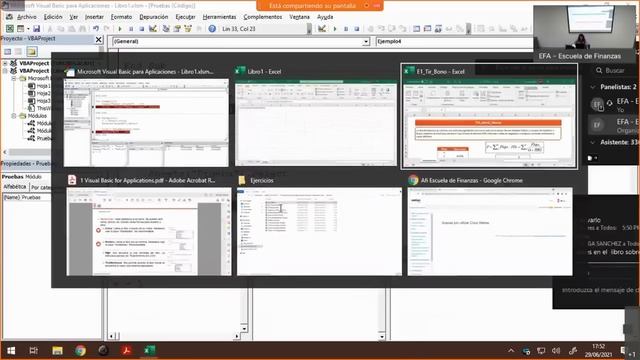Click the Reset (stop) icon in Standard toolbar

coord(142,29)
